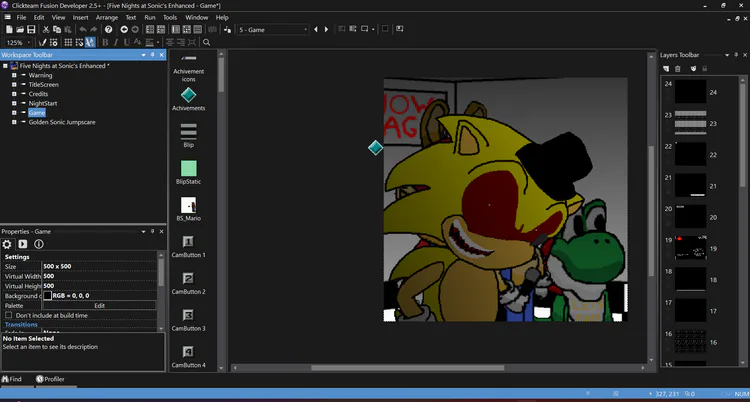Open the Profiler panel
750x402 pixels.
click(x=50, y=379)
